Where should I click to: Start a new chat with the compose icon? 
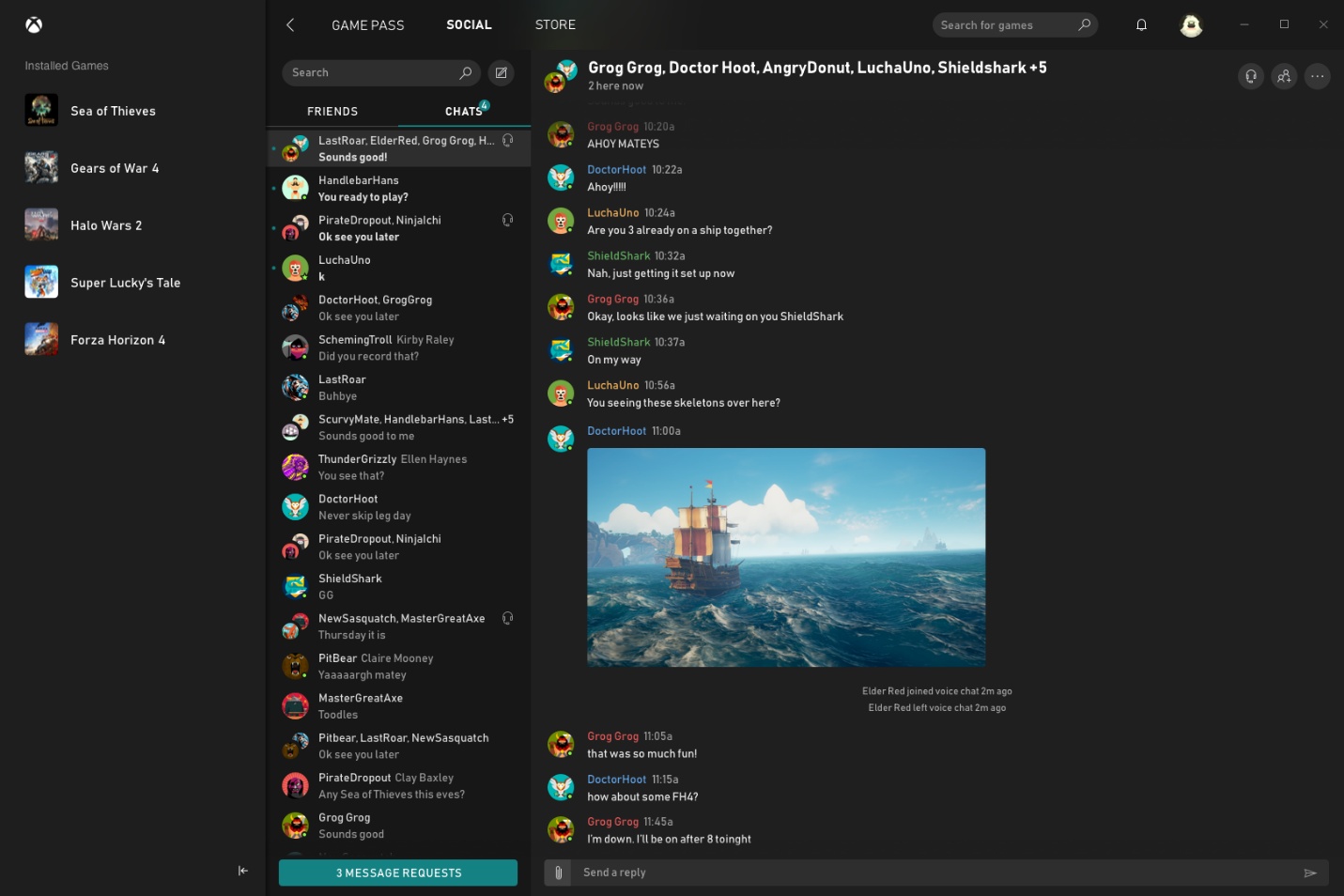[501, 72]
